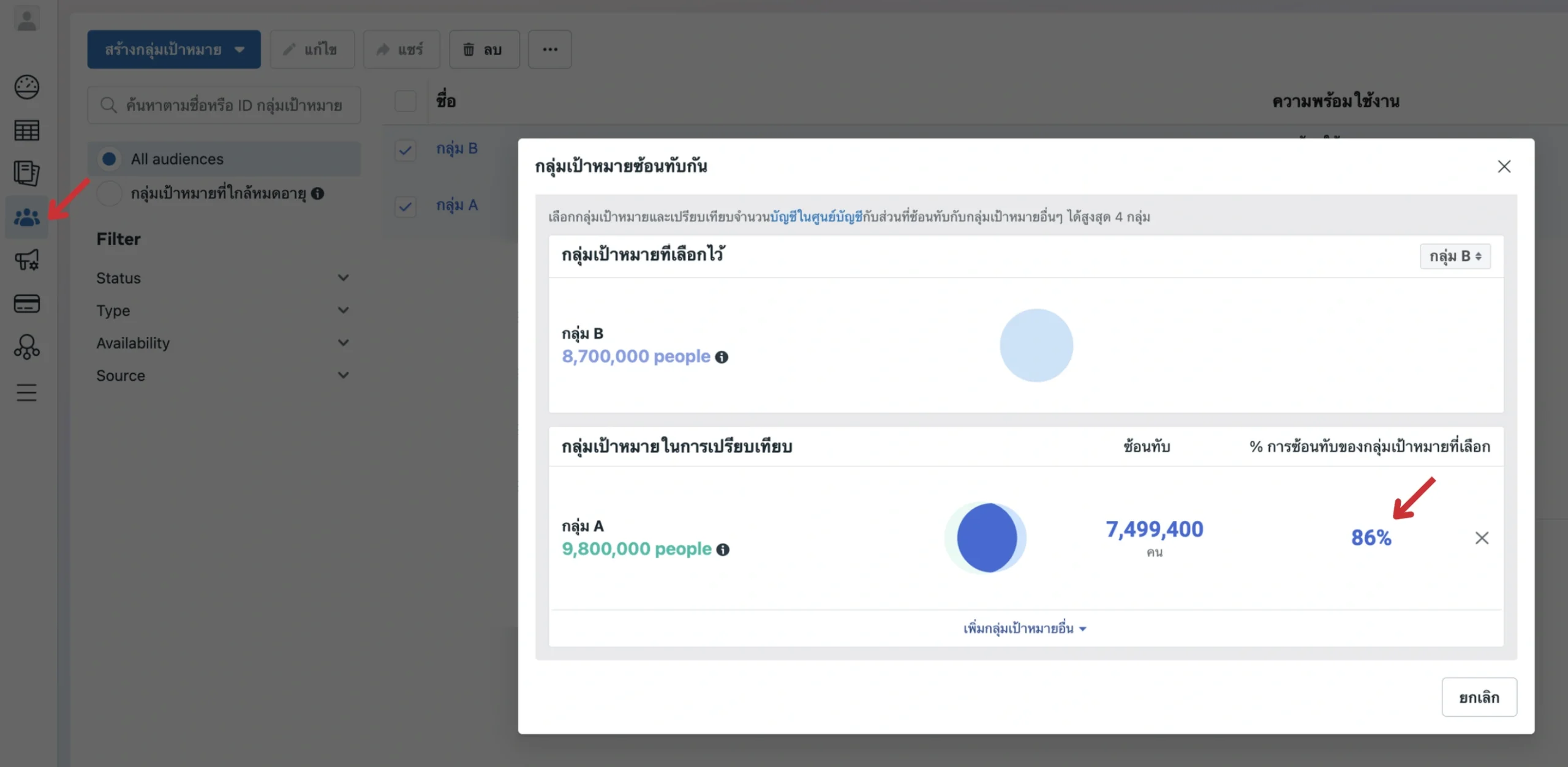
Task: Click เพิ่มกลุ่มเป้าหมายอื่น to add another audience
Action: pyautogui.click(x=1025, y=628)
